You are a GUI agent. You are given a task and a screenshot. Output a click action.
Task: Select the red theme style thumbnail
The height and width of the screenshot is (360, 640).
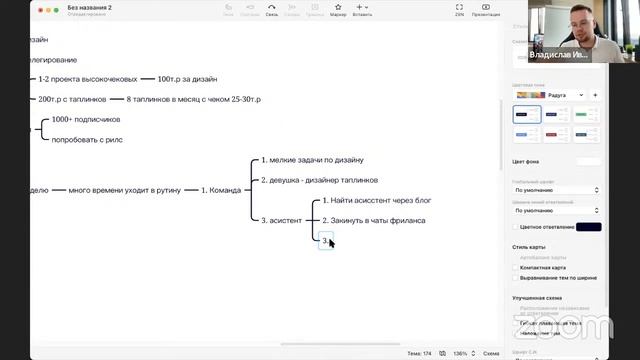557,135
